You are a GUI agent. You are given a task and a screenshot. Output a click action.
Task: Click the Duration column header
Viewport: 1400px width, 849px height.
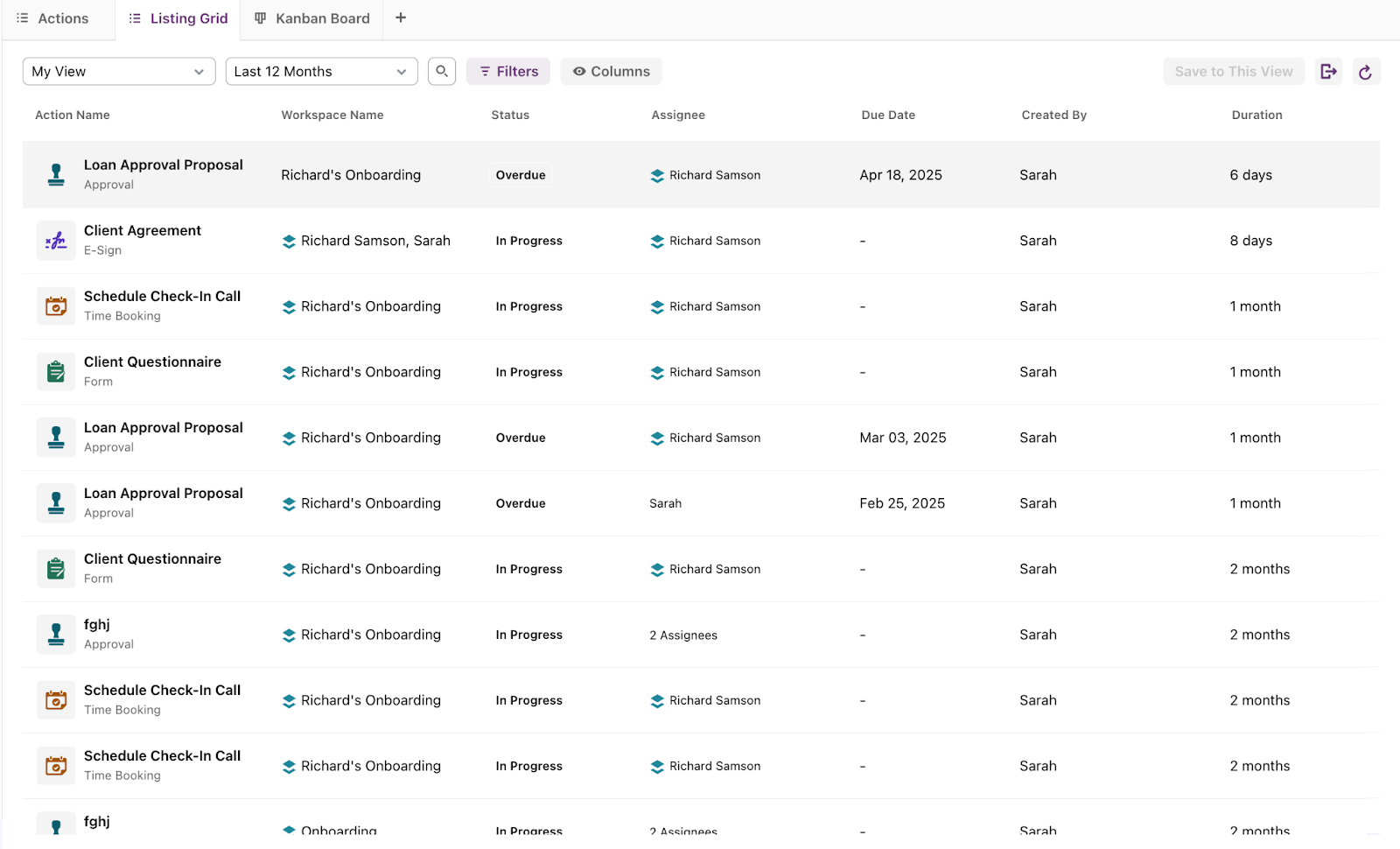tap(1257, 115)
